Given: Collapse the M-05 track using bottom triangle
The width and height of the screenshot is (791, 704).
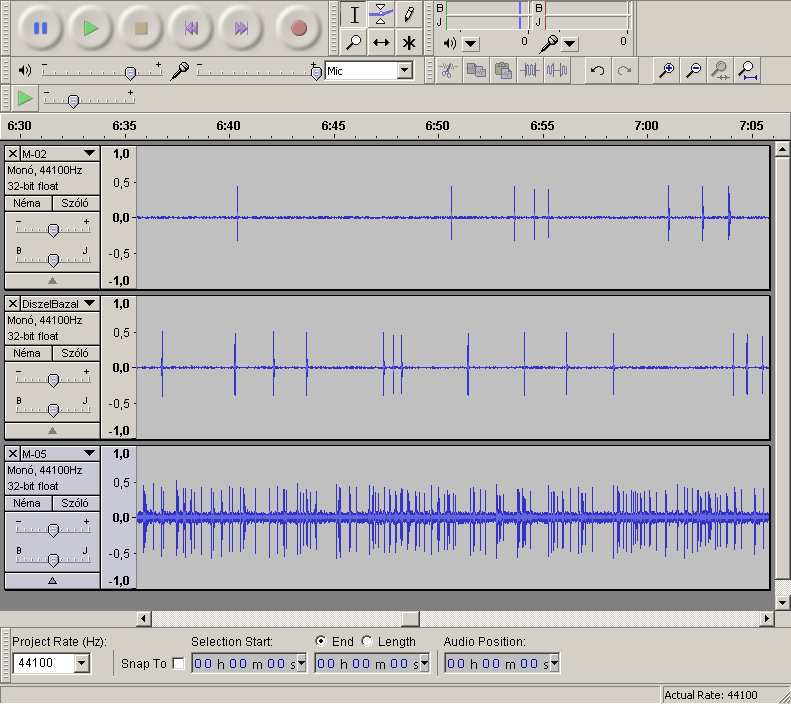Looking at the screenshot, I should click(52, 580).
